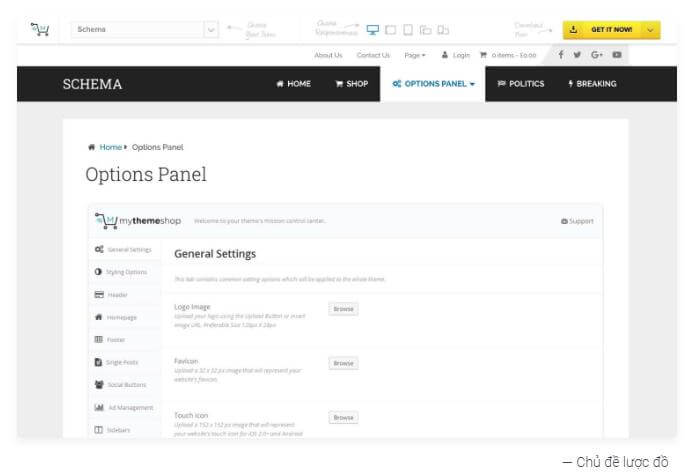Open the Schema theme selector dropdown
Screen dimensions: 697x473
click(x=144, y=29)
